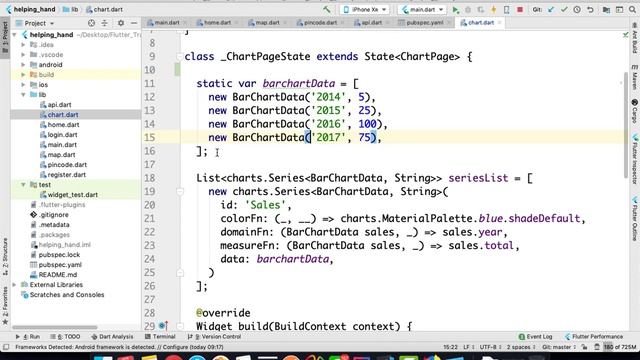Click Run with Coverage icon
Screen dimensions: 640x360
[481, 9]
